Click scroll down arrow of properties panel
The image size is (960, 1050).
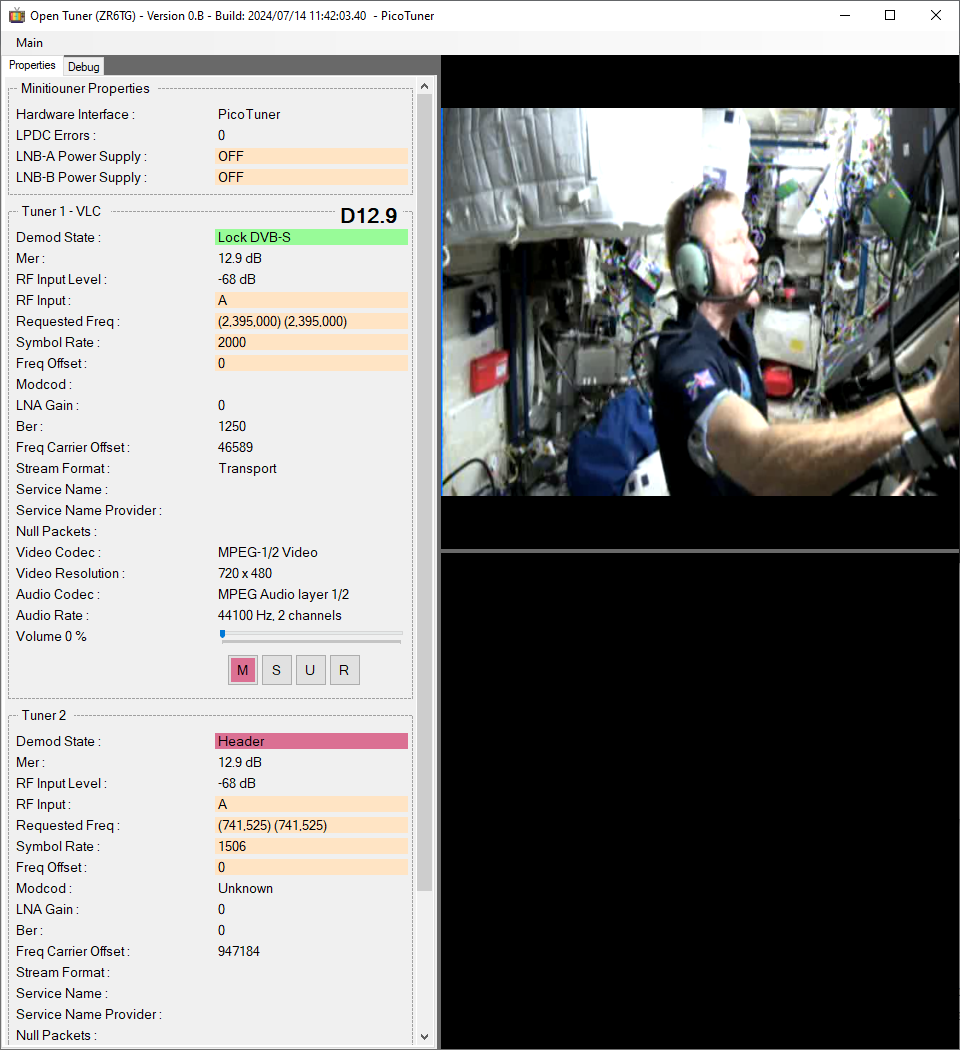coord(425,1037)
